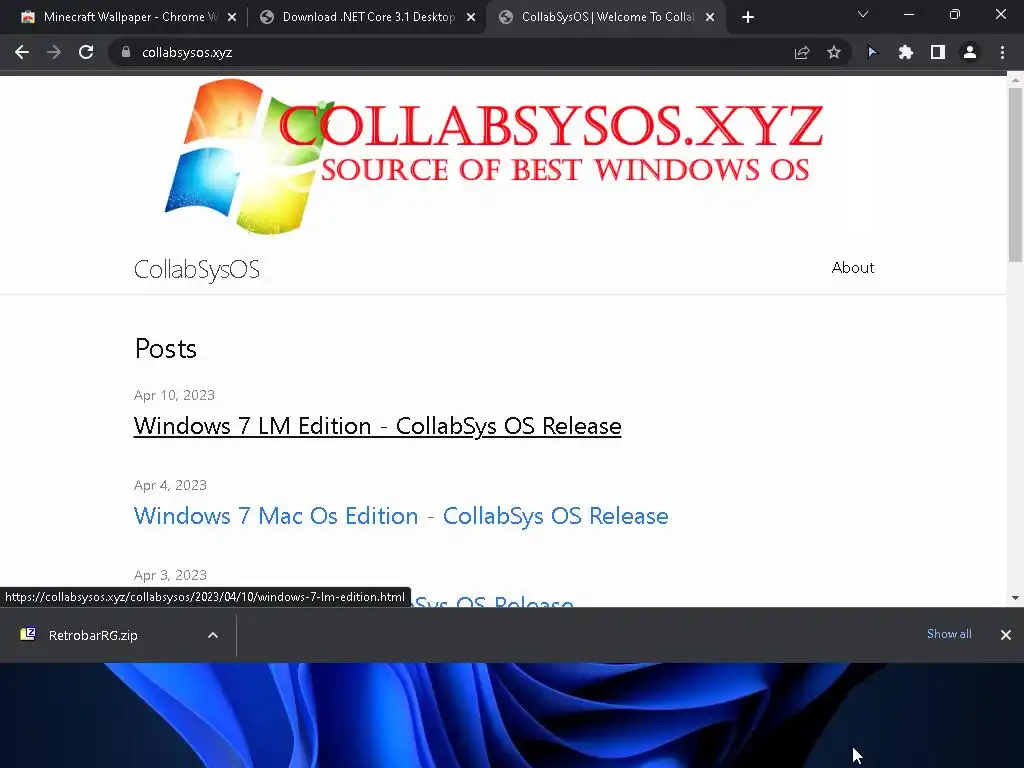1024x768 pixels.
Task: Click the forward navigation arrow
Action: 54,52
